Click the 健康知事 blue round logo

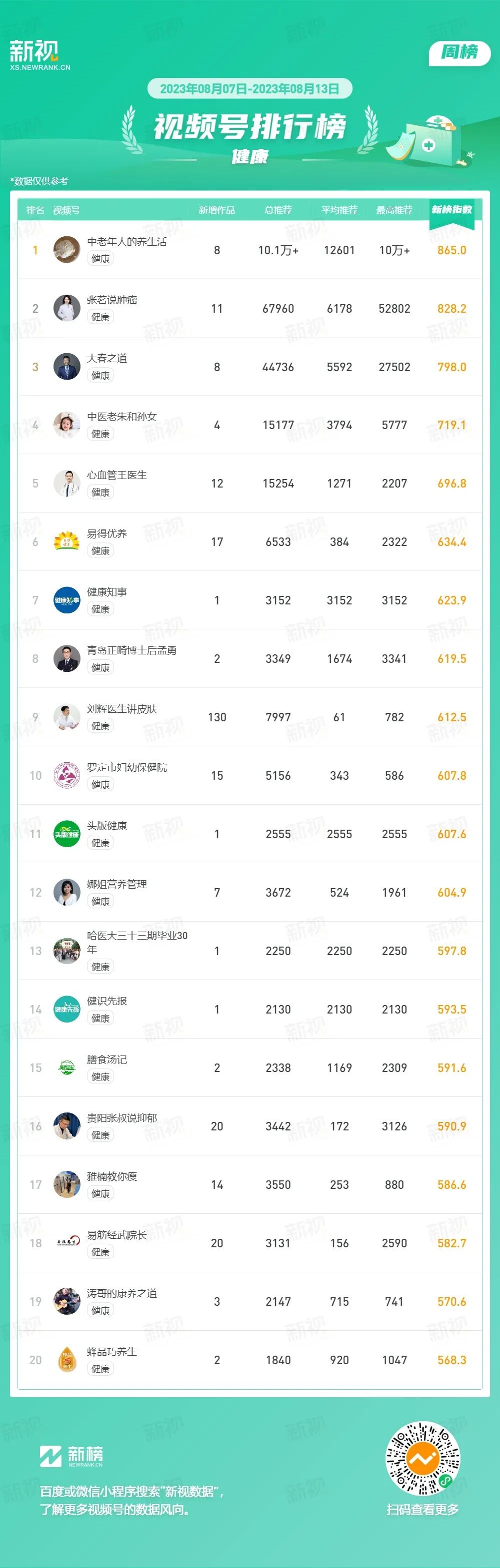(66, 600)
